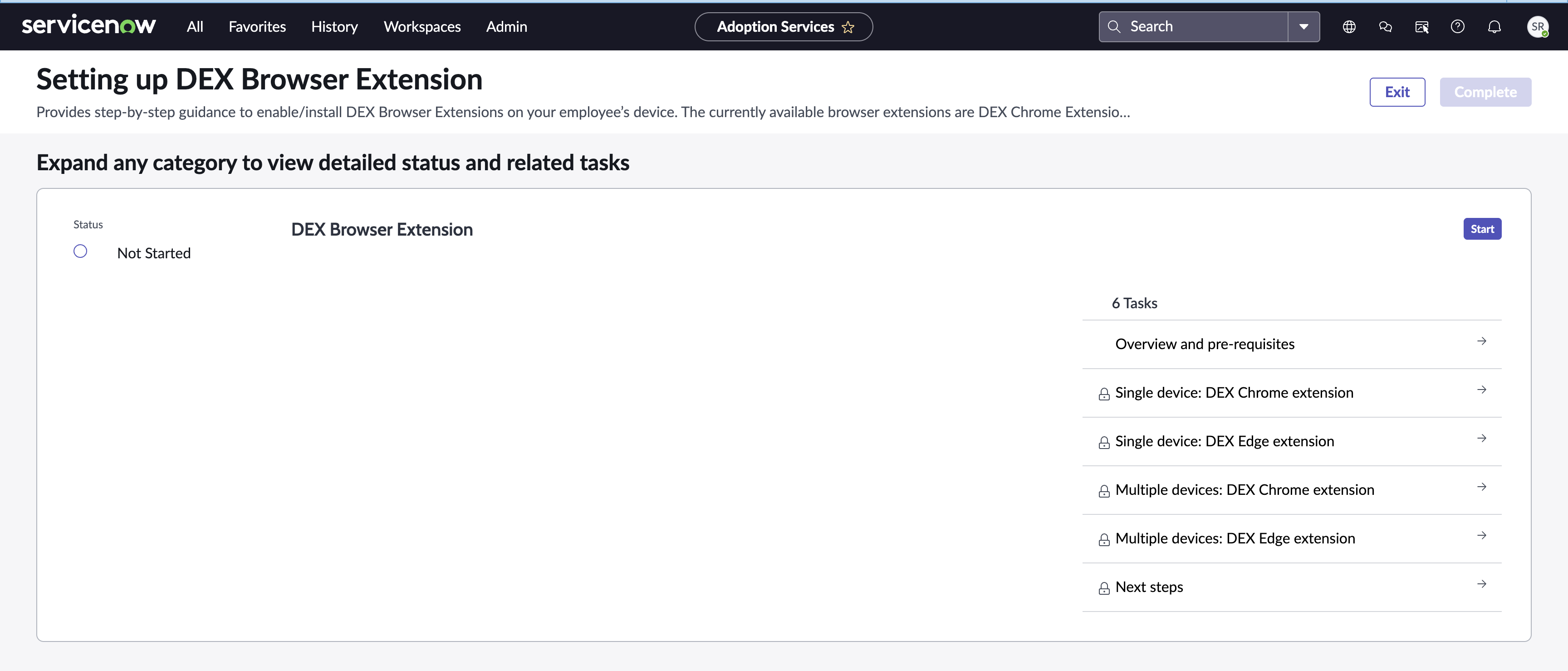The width and height of the screenshot is (1568, 671).
Task: Favorite Adoption Services with the star icon
Action: coord(848,27)
